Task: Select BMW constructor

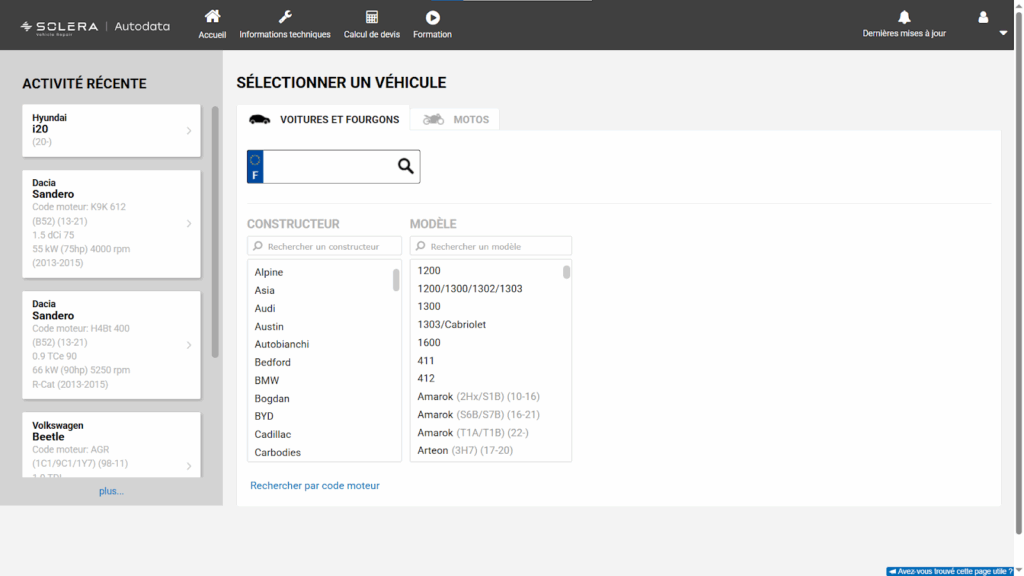Action: (266, 380)
